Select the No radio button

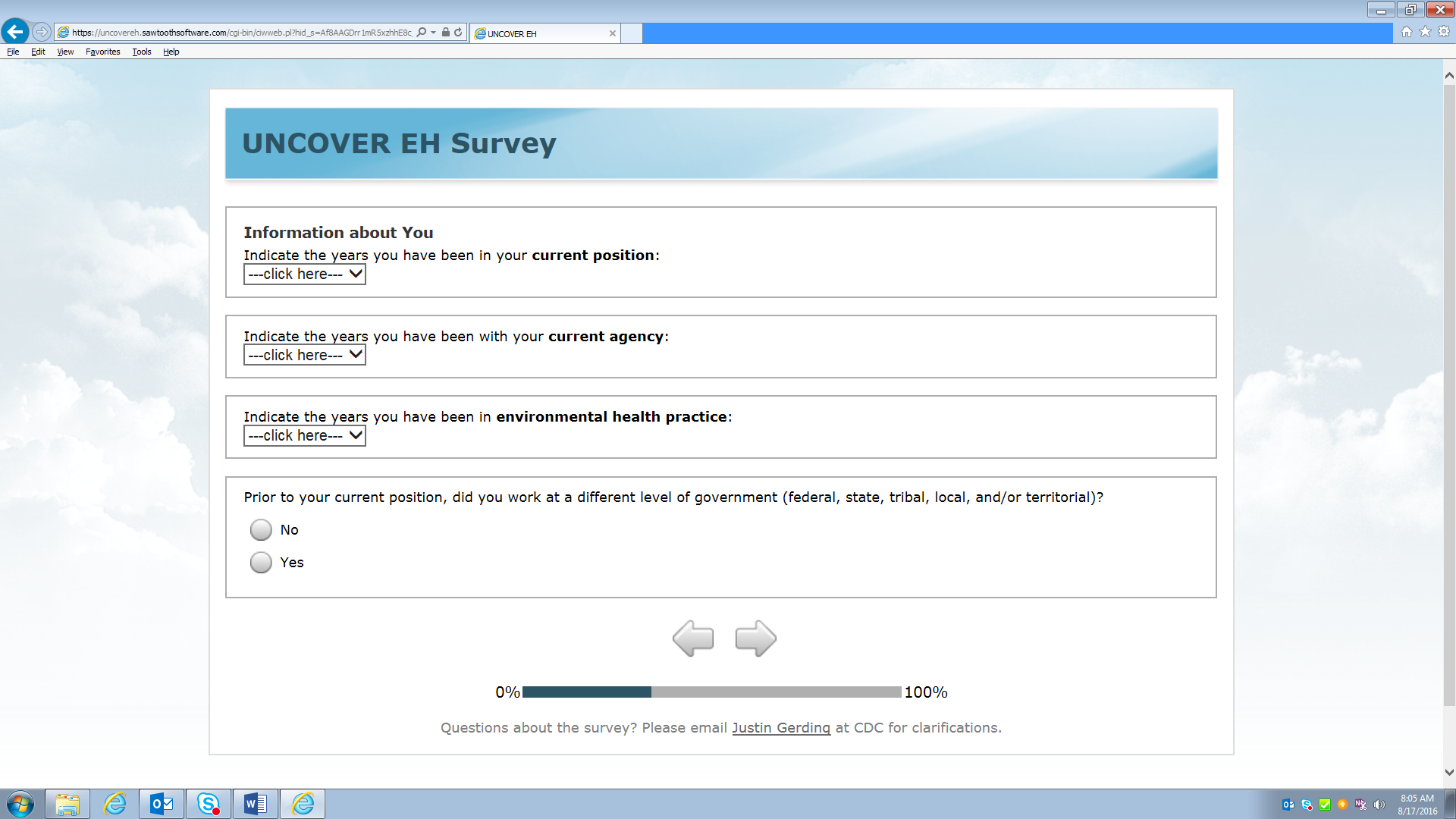tap(261, 530)
